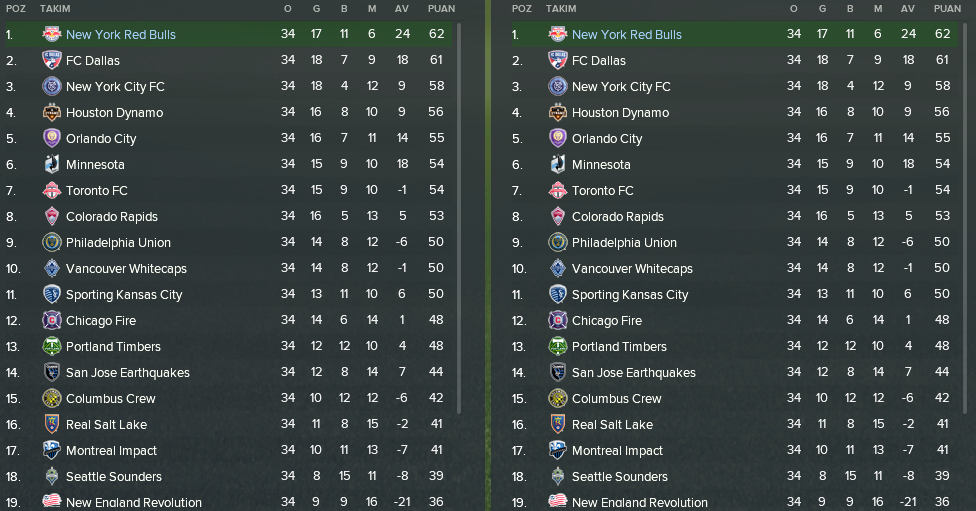The image size is (976, 511).
Task: Click the right table's vertical scrollbar
Action: click(965, 218)
